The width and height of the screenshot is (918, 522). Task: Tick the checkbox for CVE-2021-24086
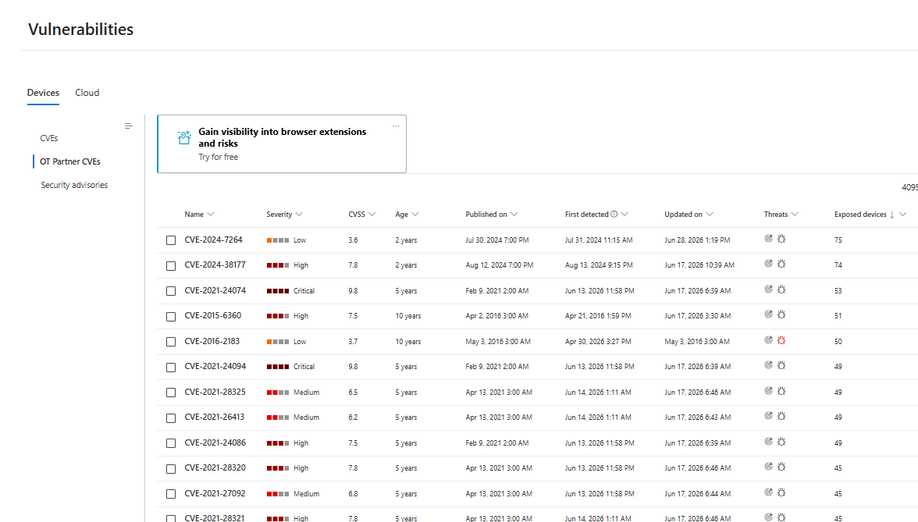point(171,444)
